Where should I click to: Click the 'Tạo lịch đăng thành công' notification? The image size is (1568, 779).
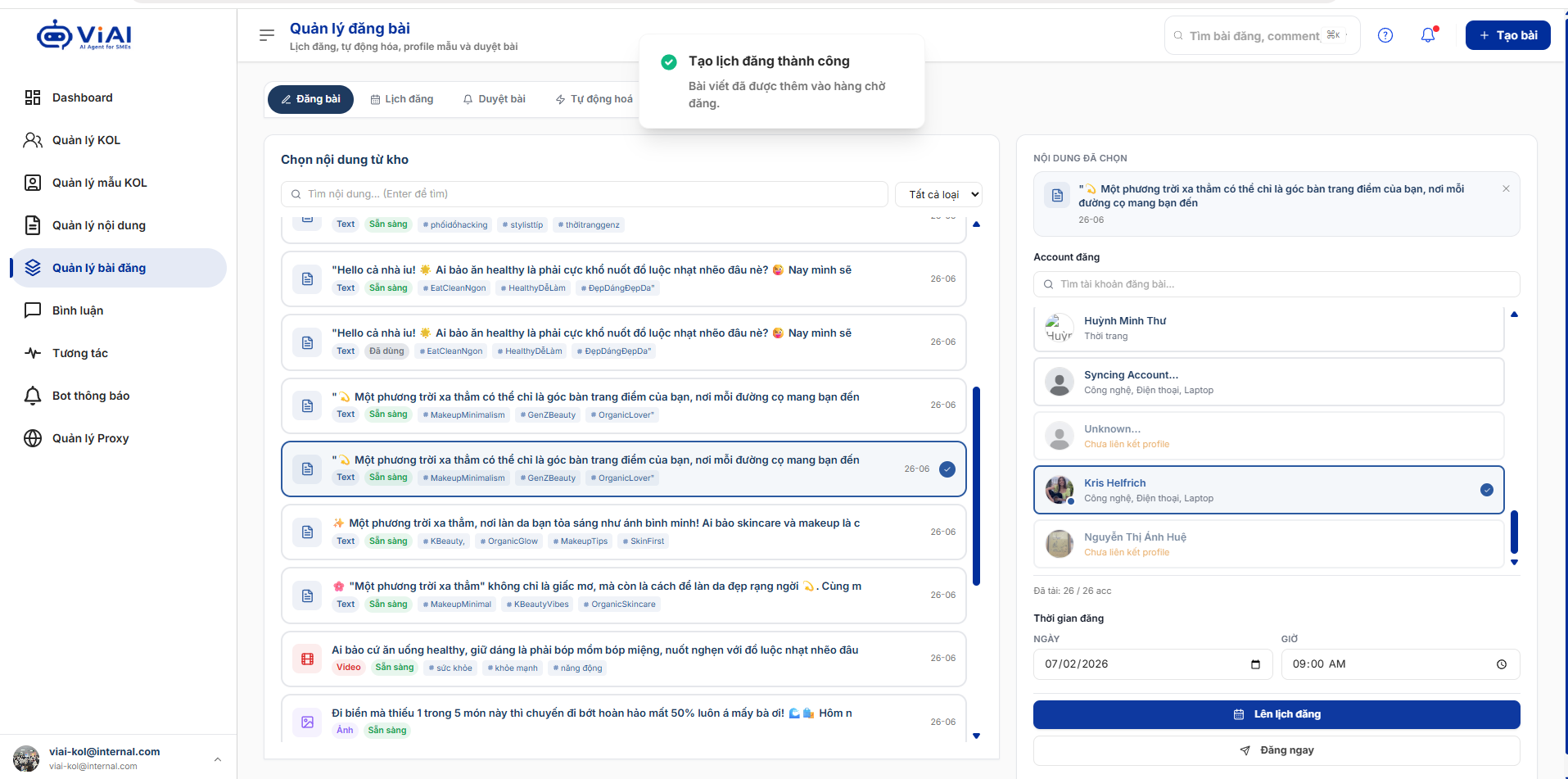pyautogui.click(x=782, y=81)
